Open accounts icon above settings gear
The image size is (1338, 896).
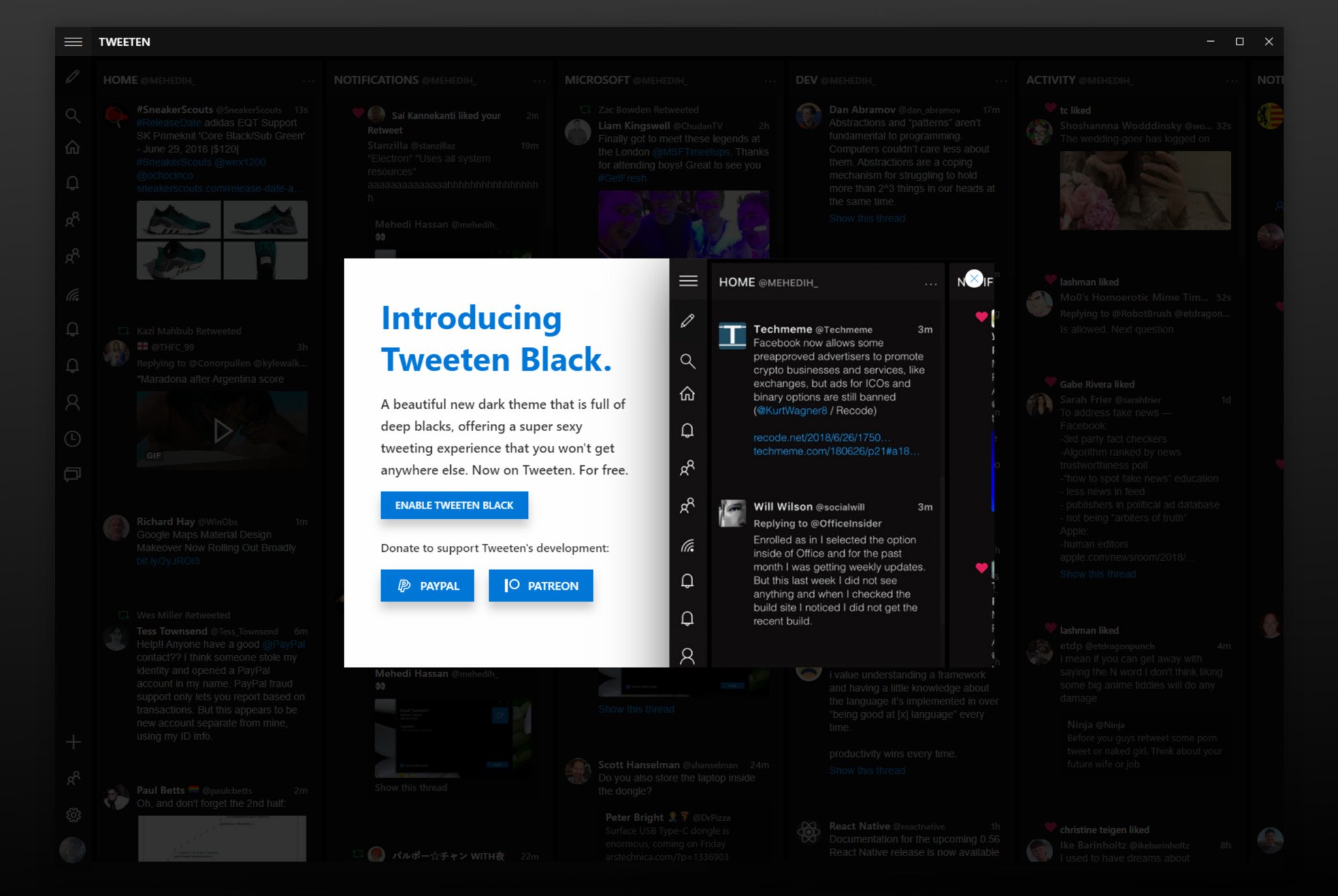(x=73, y=778)
